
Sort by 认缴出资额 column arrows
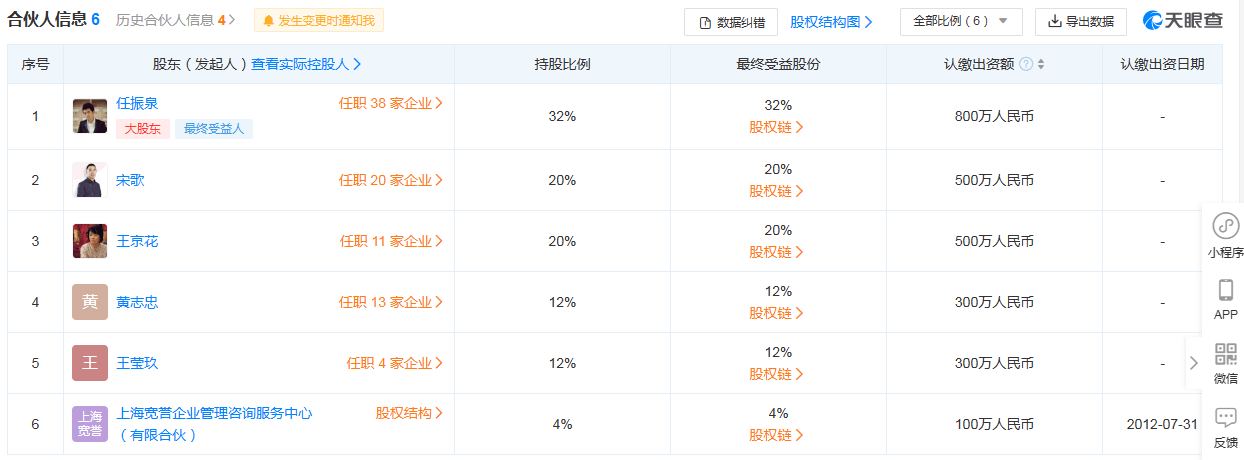tap(1041, 64)
